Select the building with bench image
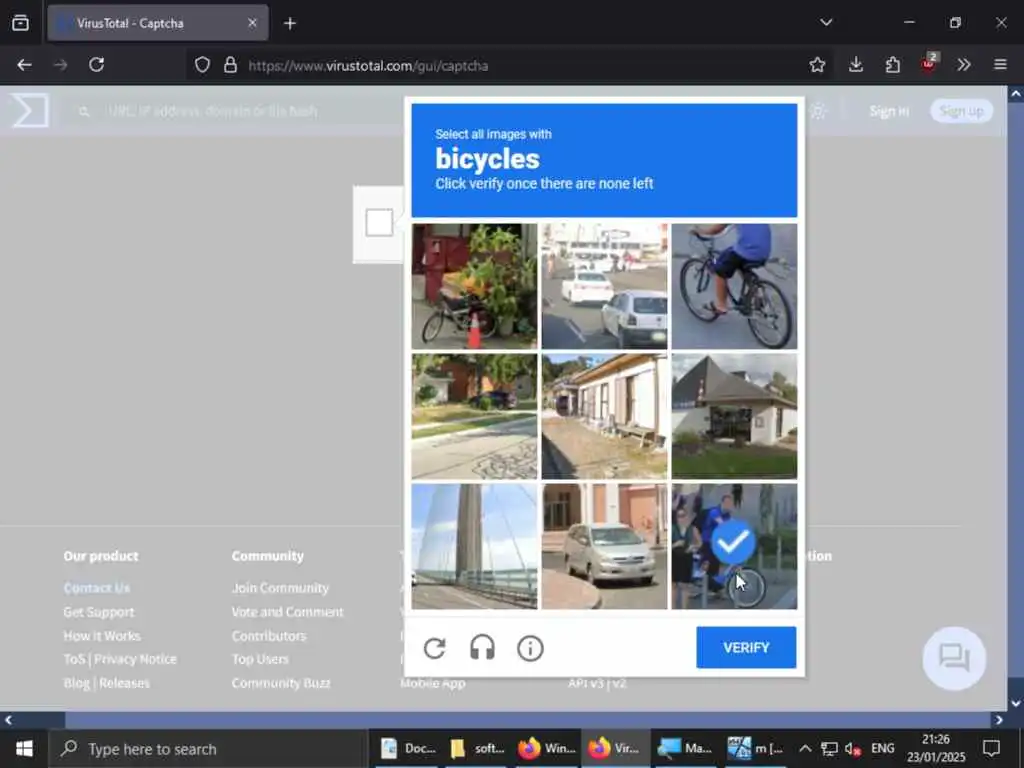The width and height of the screenshot is (1024, 768). click(x=604, y=416)
